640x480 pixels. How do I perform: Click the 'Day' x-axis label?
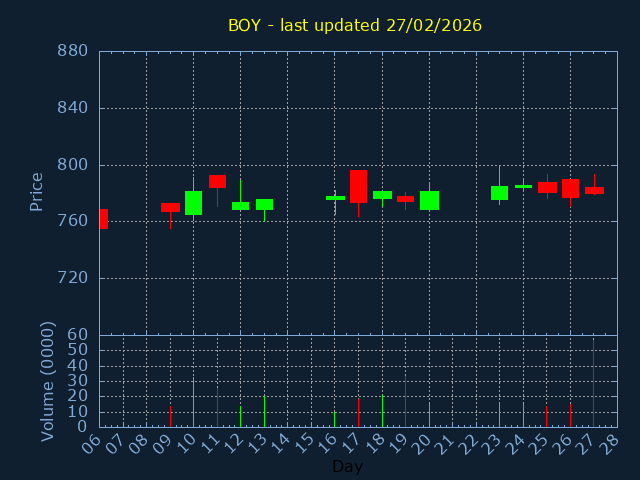[x=347, y=466]
